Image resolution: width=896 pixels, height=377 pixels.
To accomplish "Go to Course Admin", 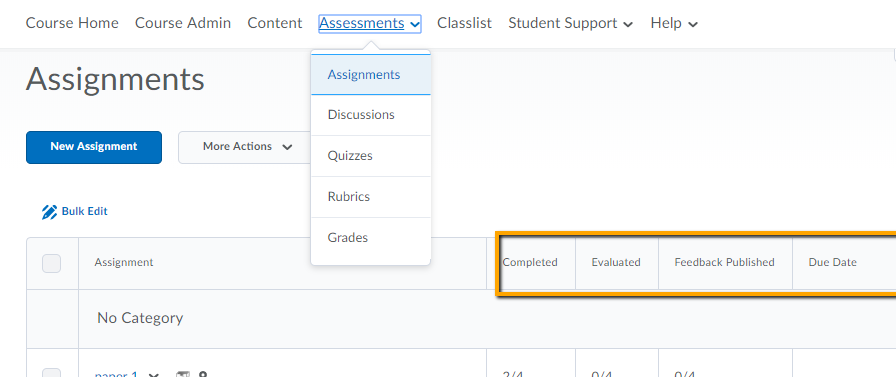I will (x=183, y=23).
